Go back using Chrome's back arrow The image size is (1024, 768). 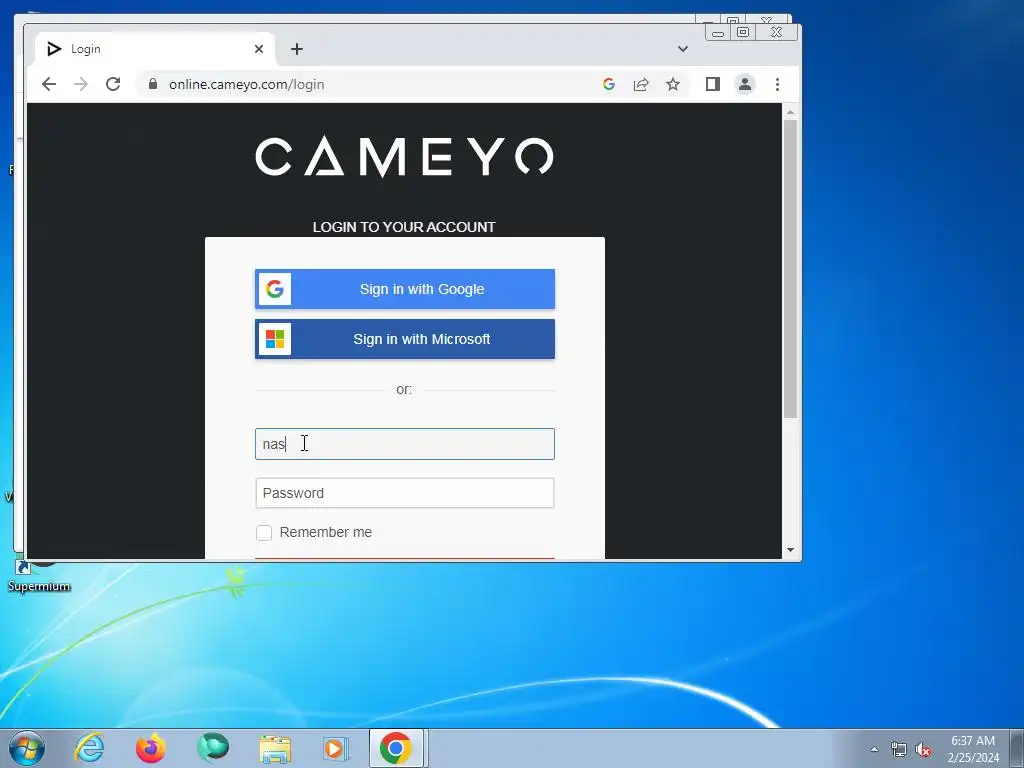point(49,84)
